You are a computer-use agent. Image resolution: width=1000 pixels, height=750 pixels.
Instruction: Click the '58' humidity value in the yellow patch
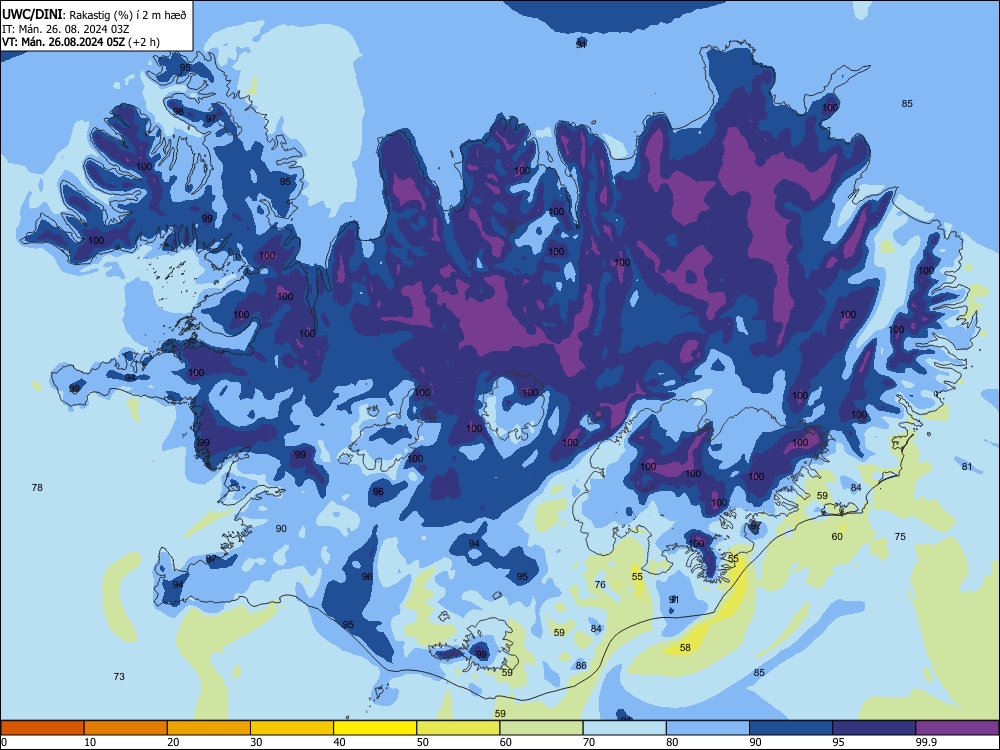click(685, 647)
